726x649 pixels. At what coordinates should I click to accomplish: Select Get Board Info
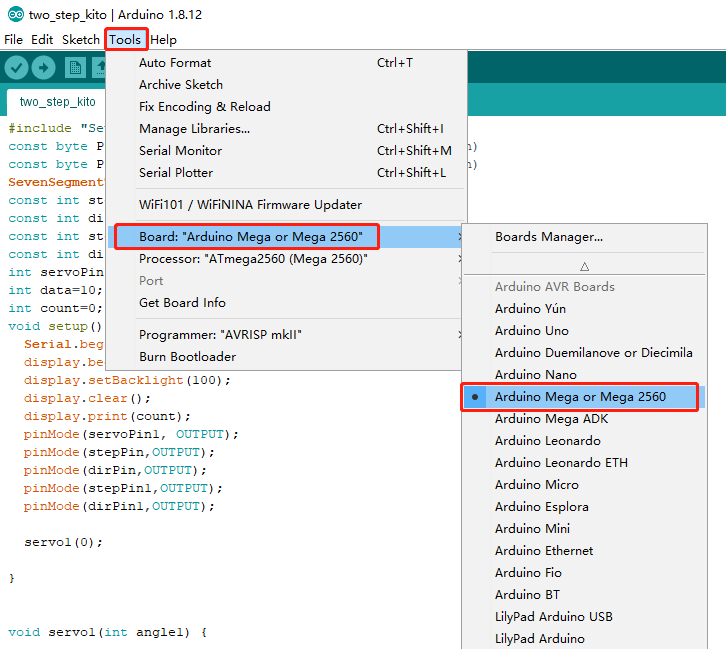pos(285,303)
